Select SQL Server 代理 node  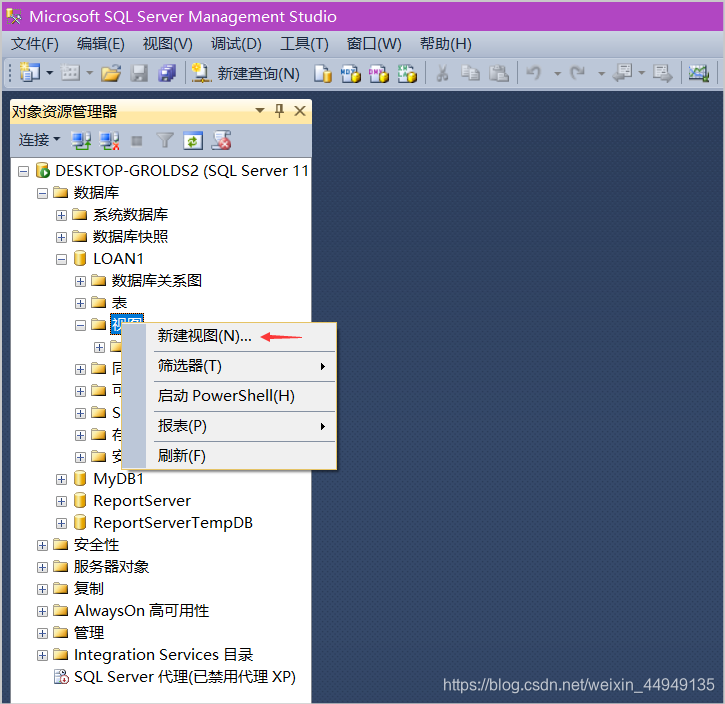pos(184,677)
